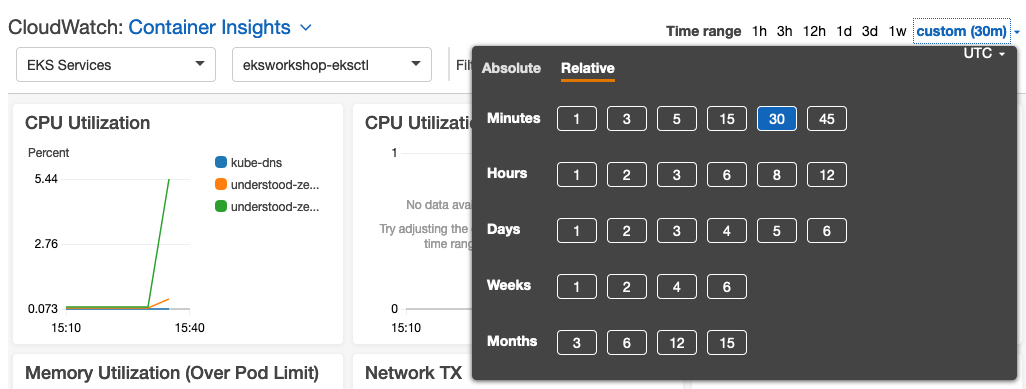Viewport: 1026px width, 389px height.
Task: Switch to the Relative tab
Action: tap(588, 68)
